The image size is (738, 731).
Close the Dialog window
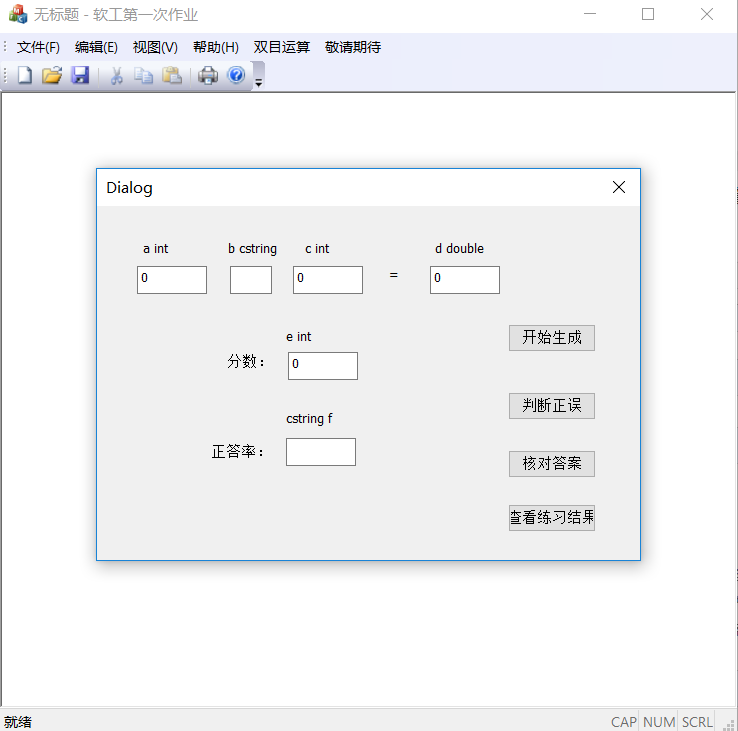click(619, 187)
